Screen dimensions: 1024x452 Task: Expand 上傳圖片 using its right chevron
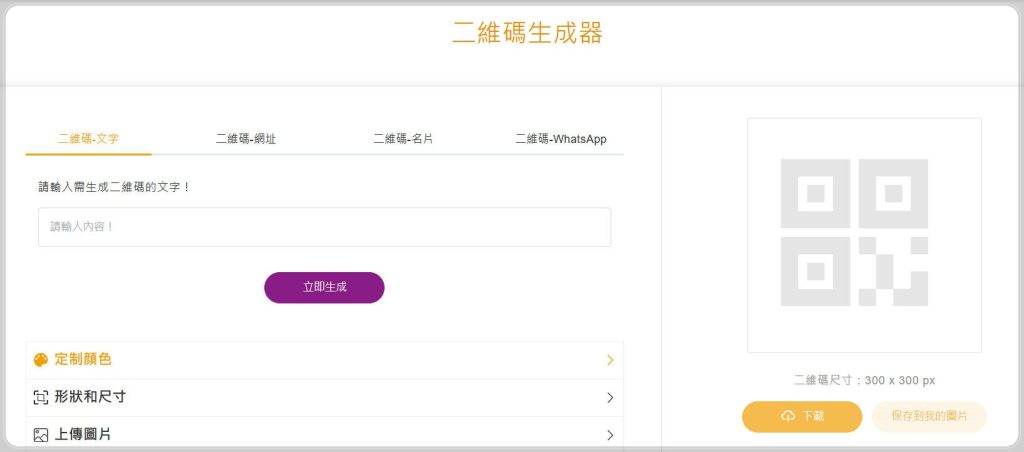pos(610,435)
